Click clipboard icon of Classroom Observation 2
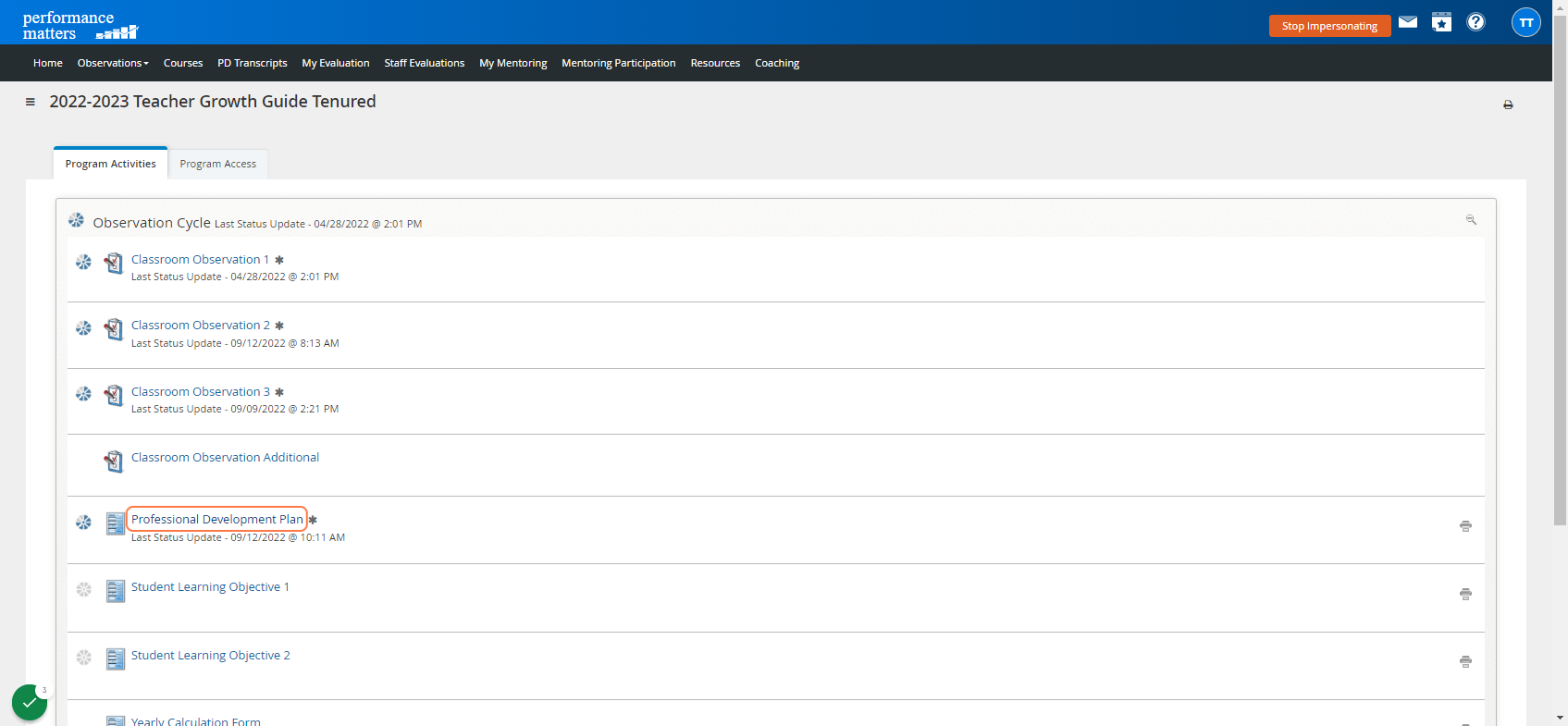 pyautogui.click(x=114, y=329)
